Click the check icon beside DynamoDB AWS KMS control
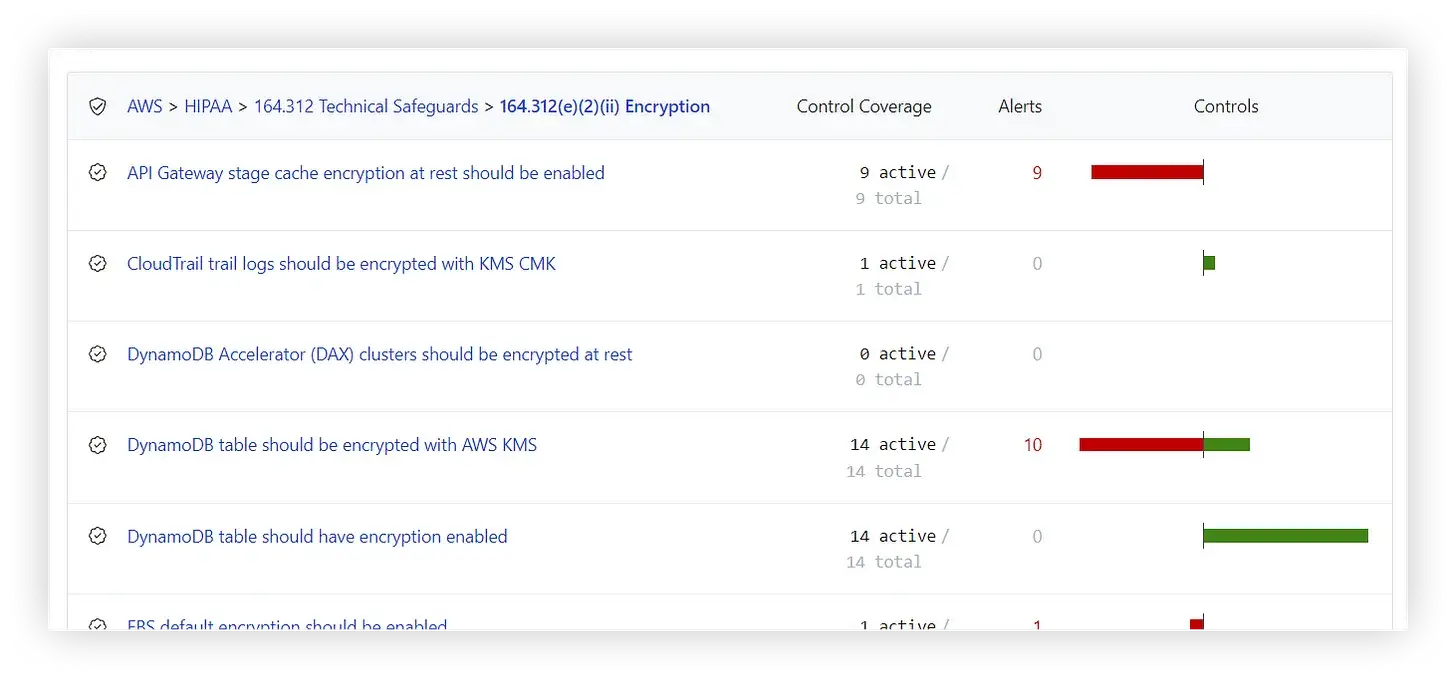 point(97,445)
